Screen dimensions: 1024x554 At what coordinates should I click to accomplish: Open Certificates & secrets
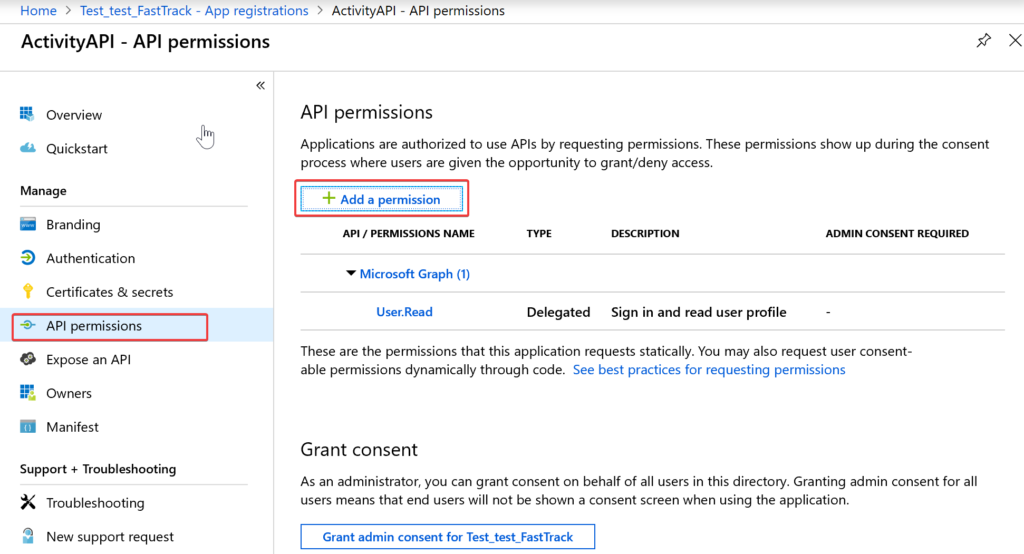pos(109,292)
